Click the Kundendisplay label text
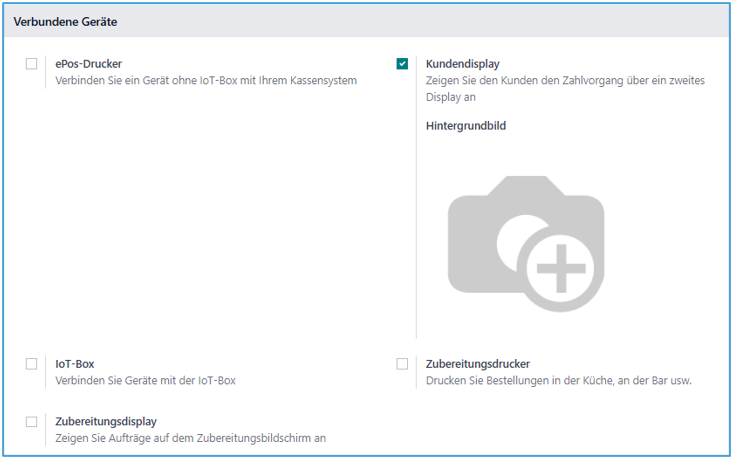This screenshot has height=459, width=733. [462, 64]
